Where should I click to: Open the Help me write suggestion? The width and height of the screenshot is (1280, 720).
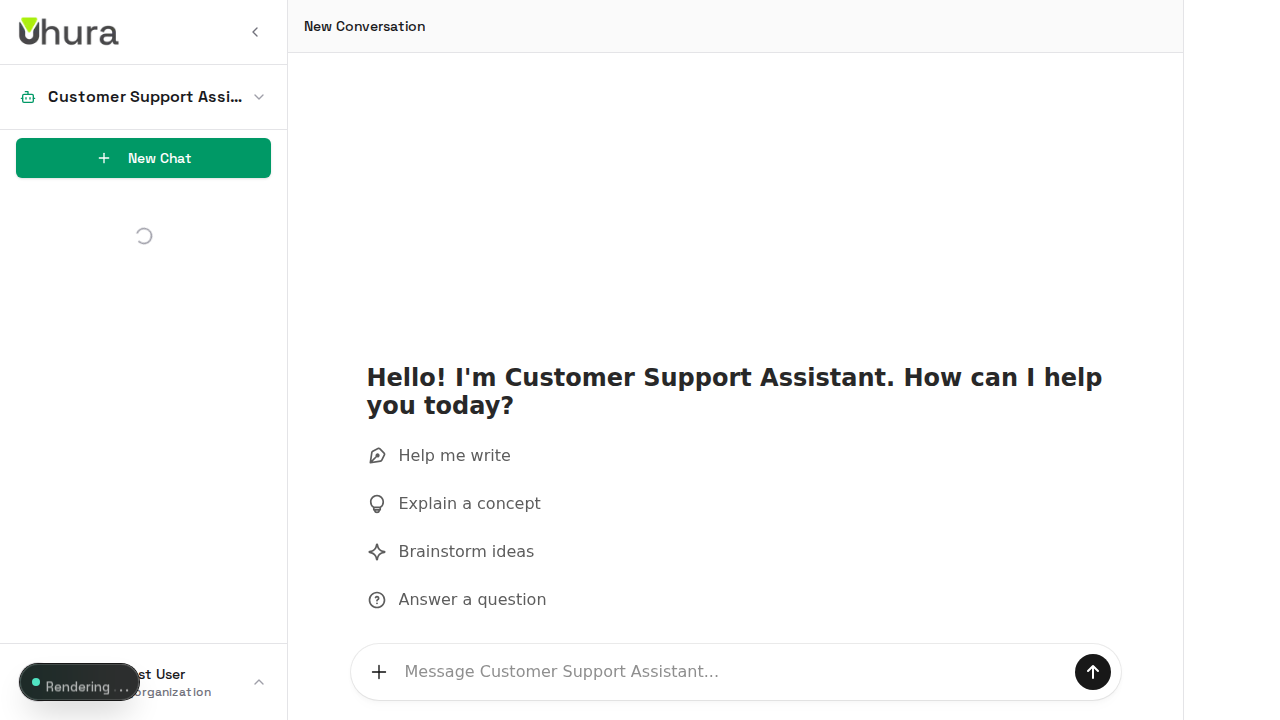click(454, 455)
